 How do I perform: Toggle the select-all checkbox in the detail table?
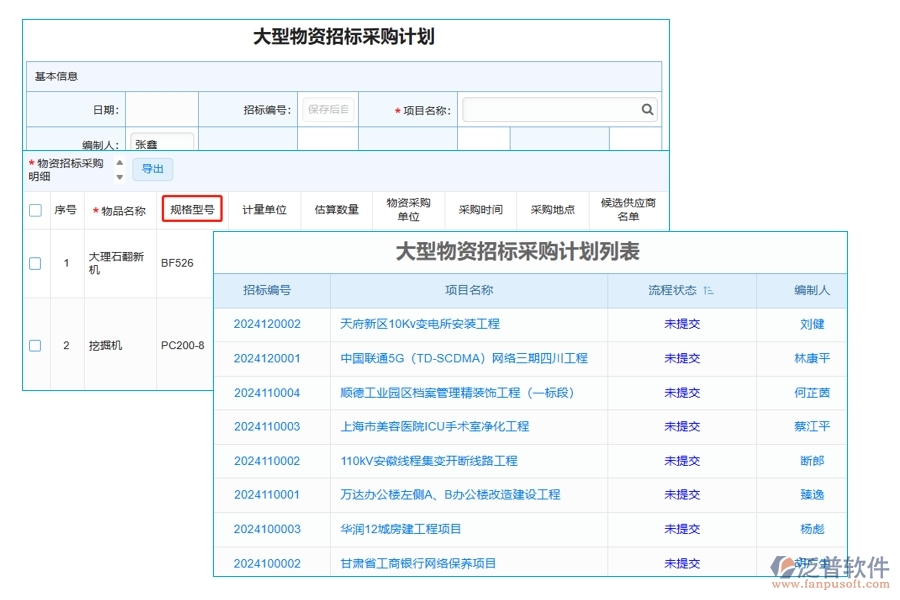(x=34, y=210)
